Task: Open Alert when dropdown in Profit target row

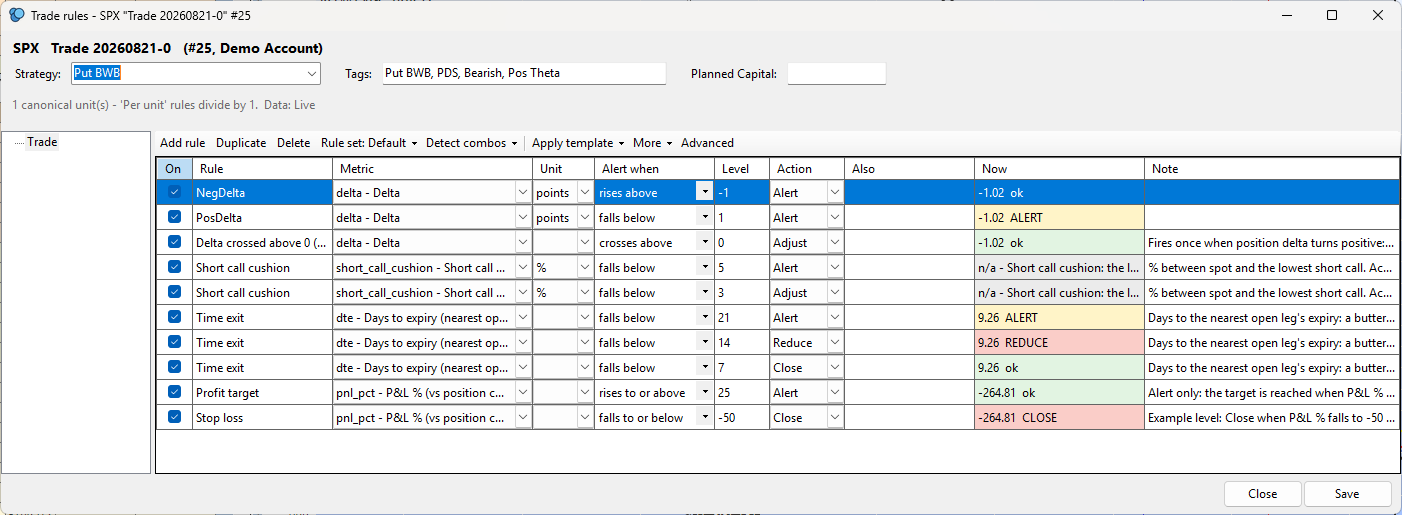Action: (704, 392)
